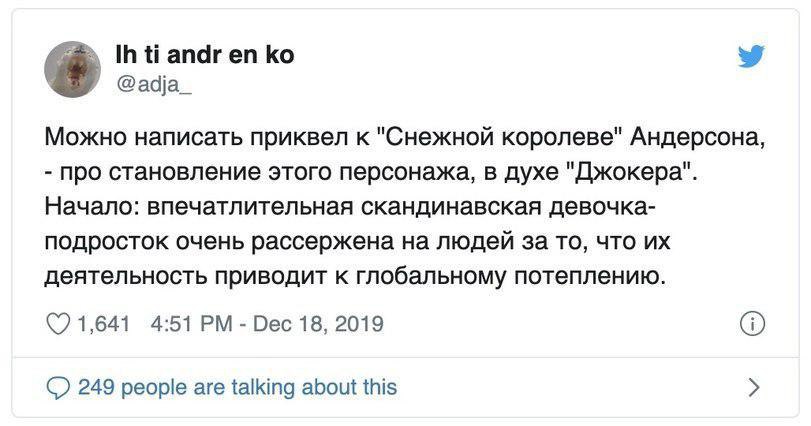Click the display name Ih ti andr en ko
This screenshot has width=811, height=426.
point(205,55)
